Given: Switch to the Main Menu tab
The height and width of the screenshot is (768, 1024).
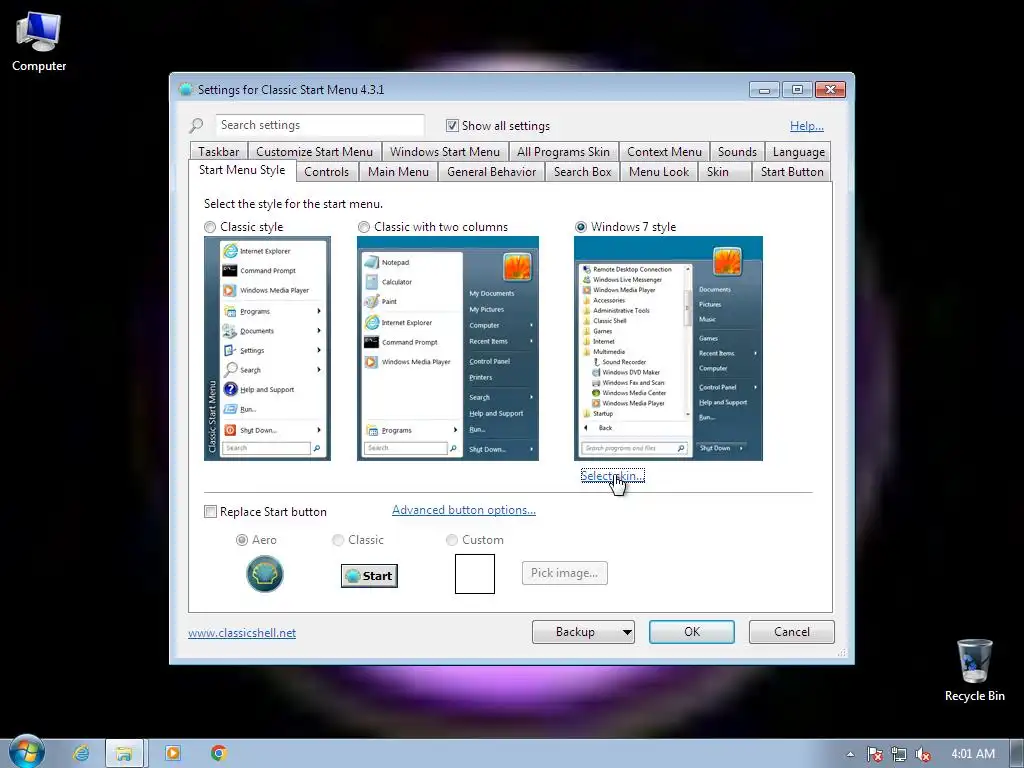Looking at the screenshot, I should [x=398, y=172].
